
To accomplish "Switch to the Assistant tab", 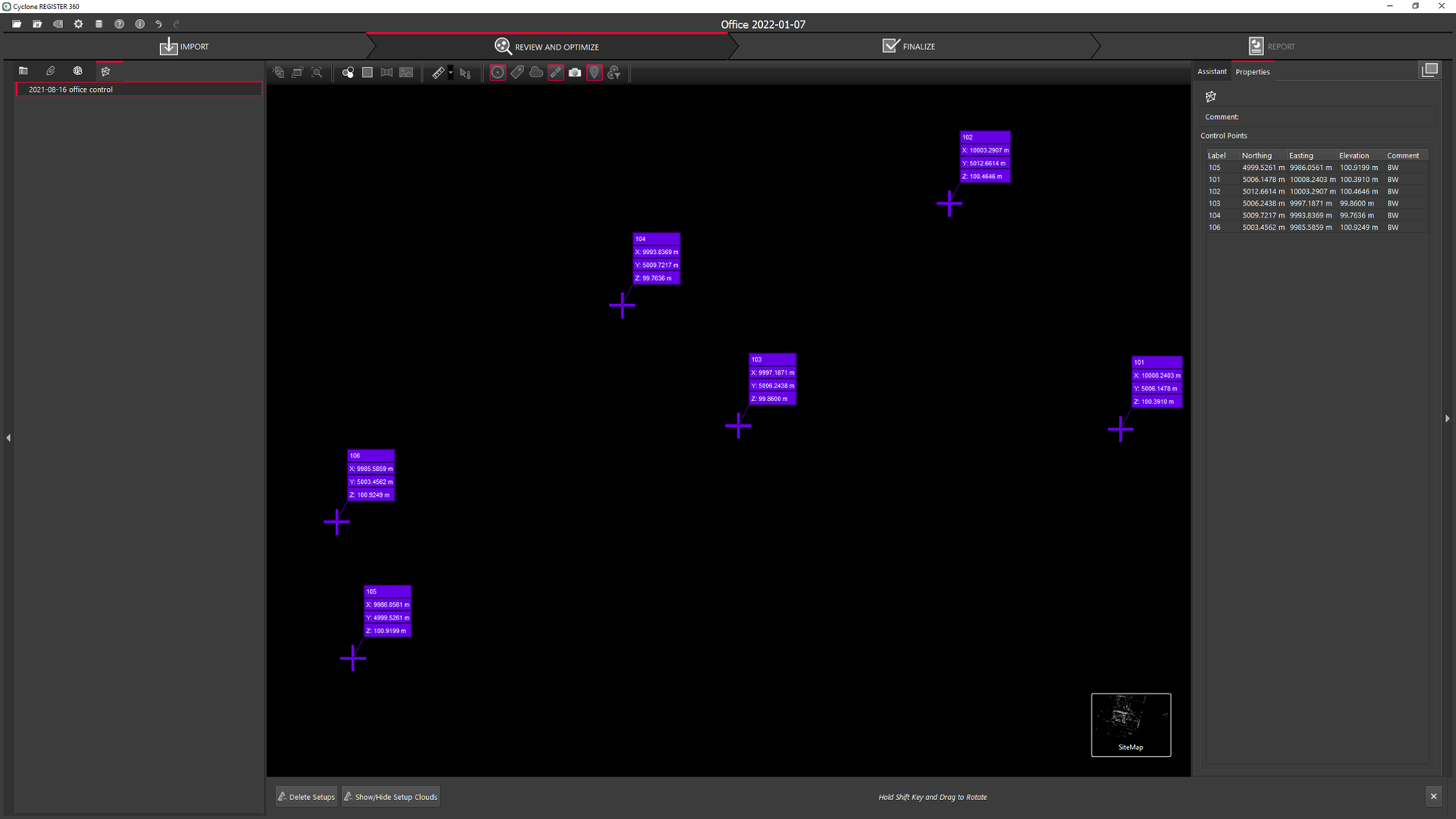I will pos(1212,71).
